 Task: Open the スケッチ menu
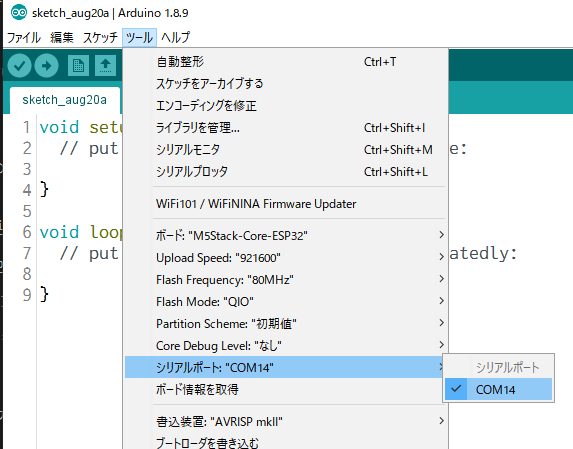click(x=100, y=37)
